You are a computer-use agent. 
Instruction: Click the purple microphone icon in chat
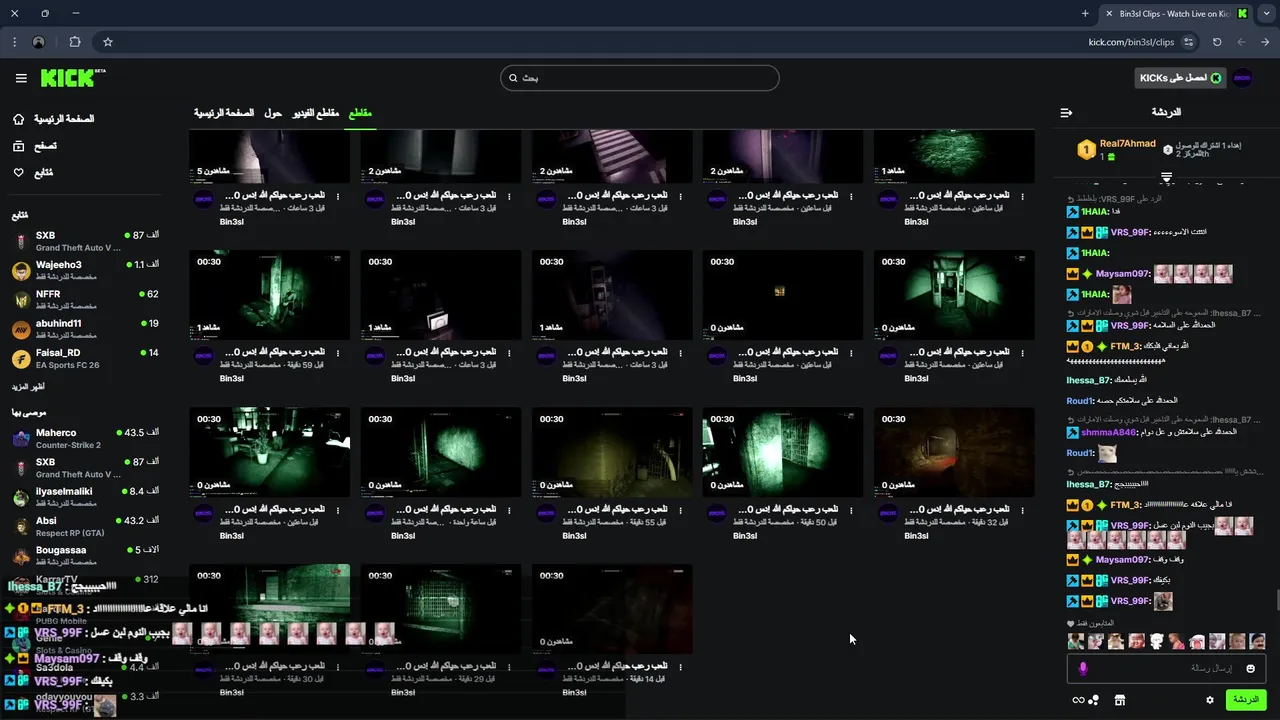(x=1082, y=668)
